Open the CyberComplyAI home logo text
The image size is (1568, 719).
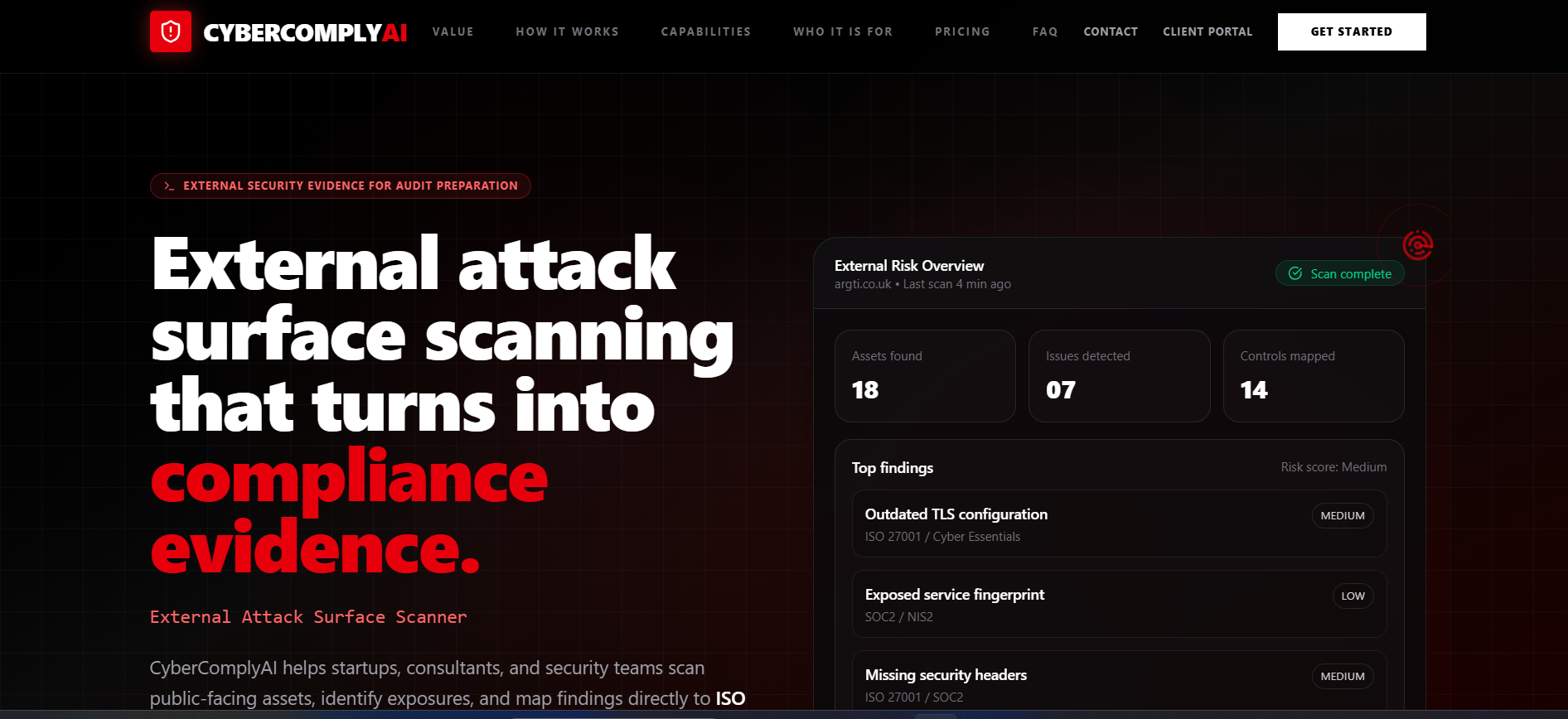[305, 32]
